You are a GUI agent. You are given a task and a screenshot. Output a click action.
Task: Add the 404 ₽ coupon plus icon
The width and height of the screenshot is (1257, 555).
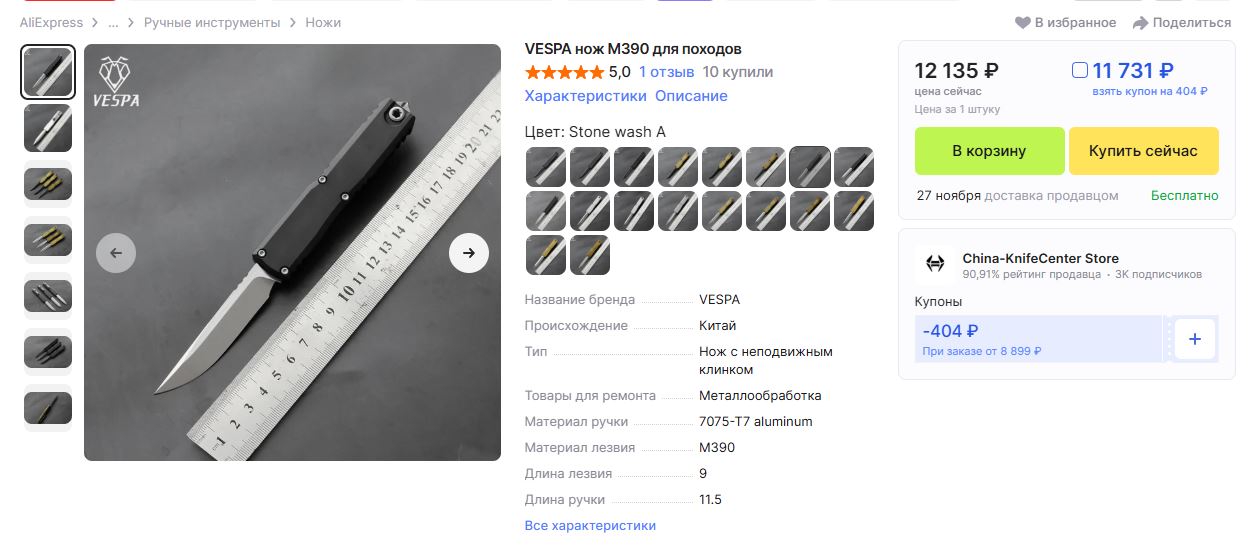tap(1195, 339)
